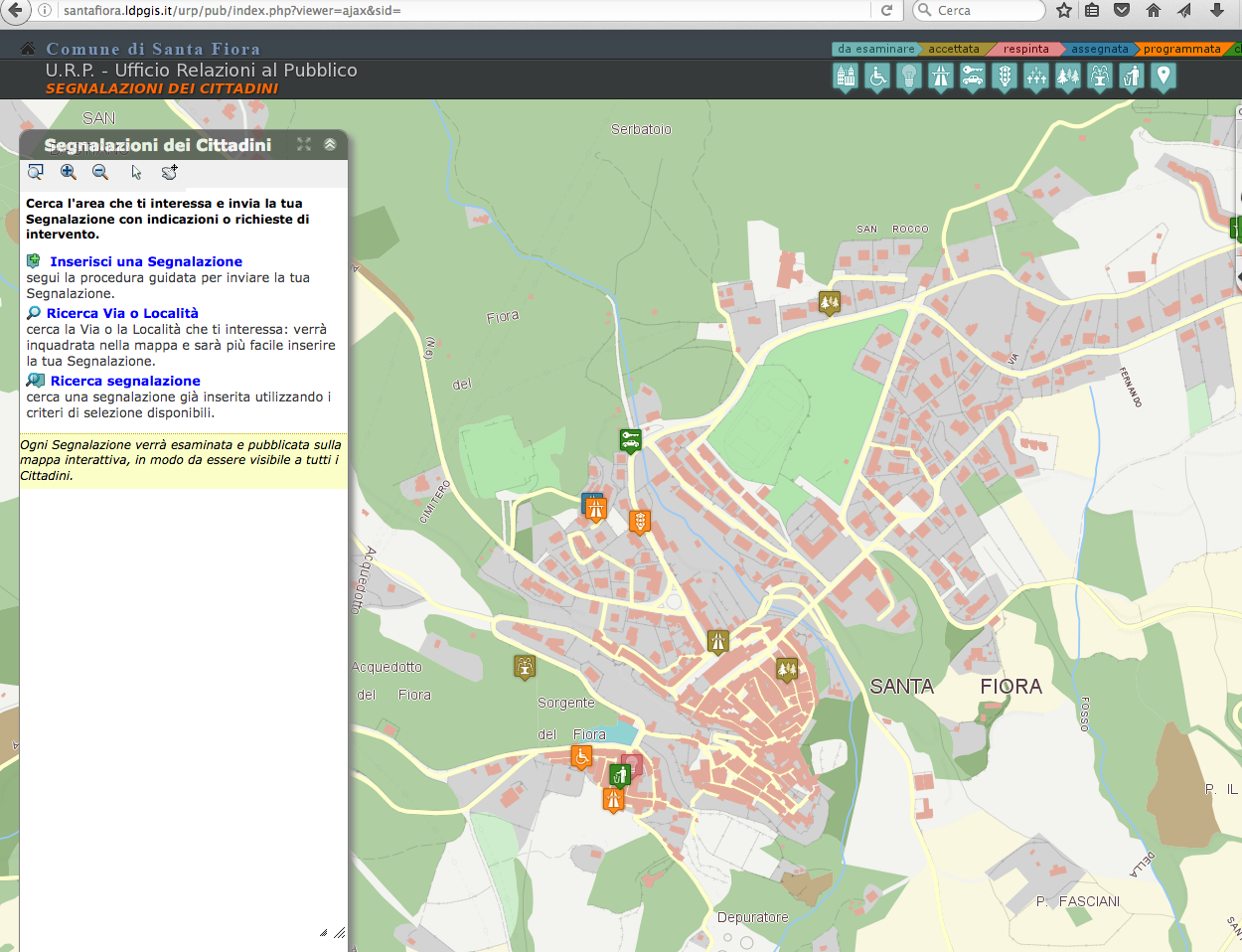Select the trees green areas category icon
This screenshot has width=1242, height=952.
[x=1068, y=77]
